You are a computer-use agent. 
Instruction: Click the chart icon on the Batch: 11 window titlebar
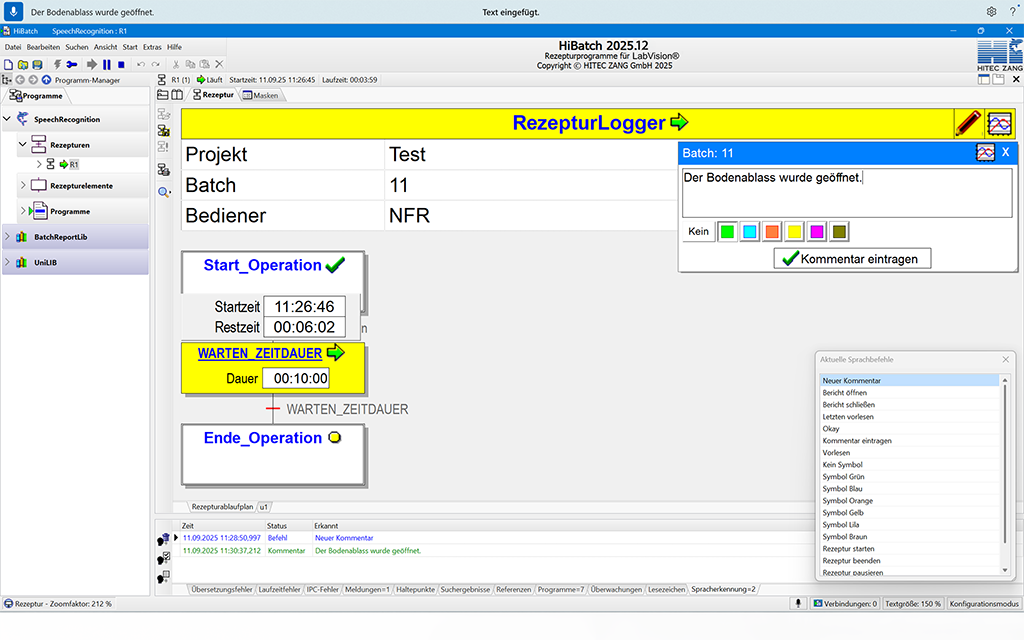(x=986, y=152)
